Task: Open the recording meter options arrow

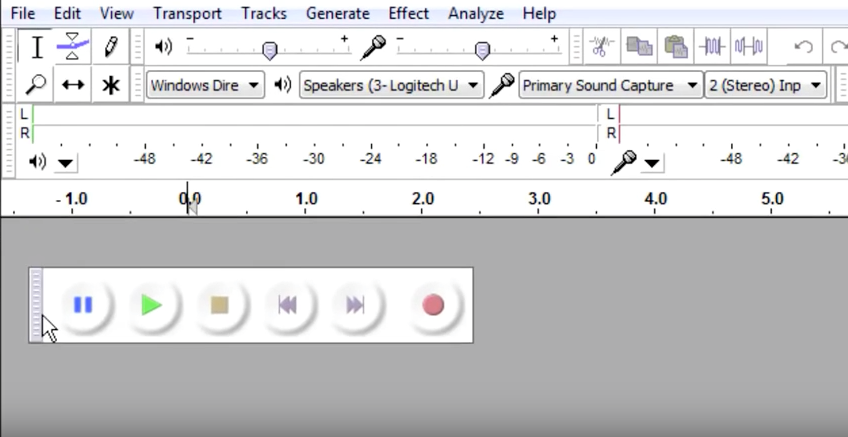Action: tap(652, 162)
